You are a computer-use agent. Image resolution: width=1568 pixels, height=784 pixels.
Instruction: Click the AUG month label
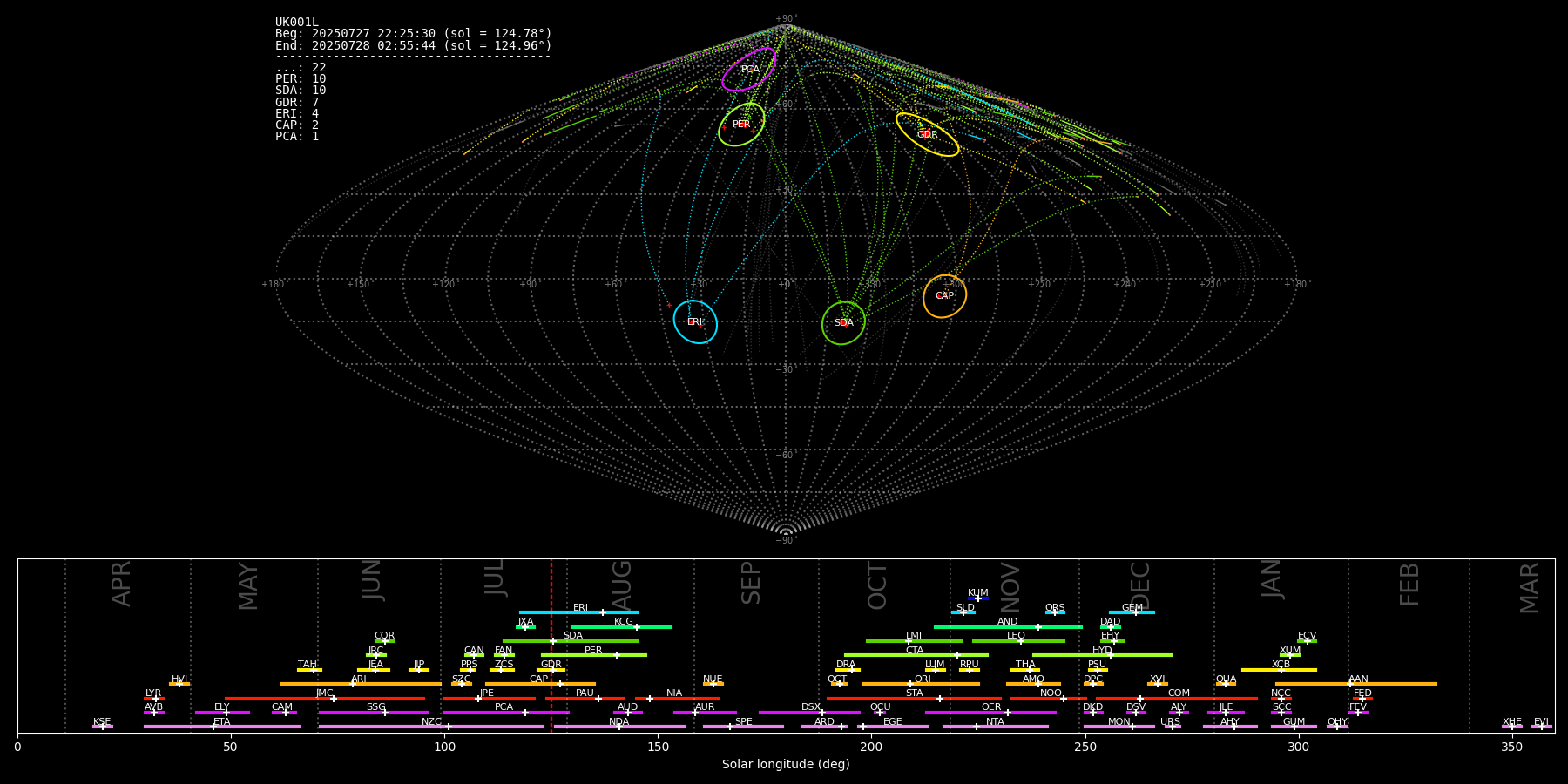pyautogui.click(x=622, y=585)
